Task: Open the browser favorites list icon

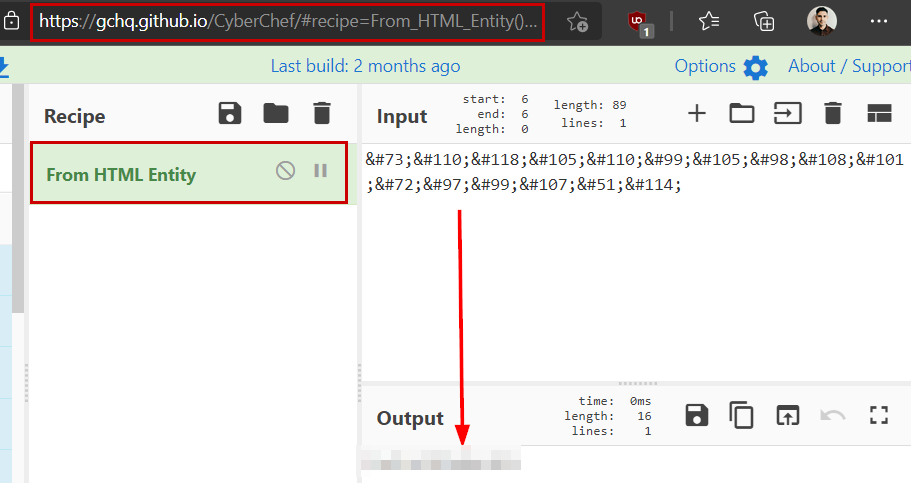Action: point(709,22)
